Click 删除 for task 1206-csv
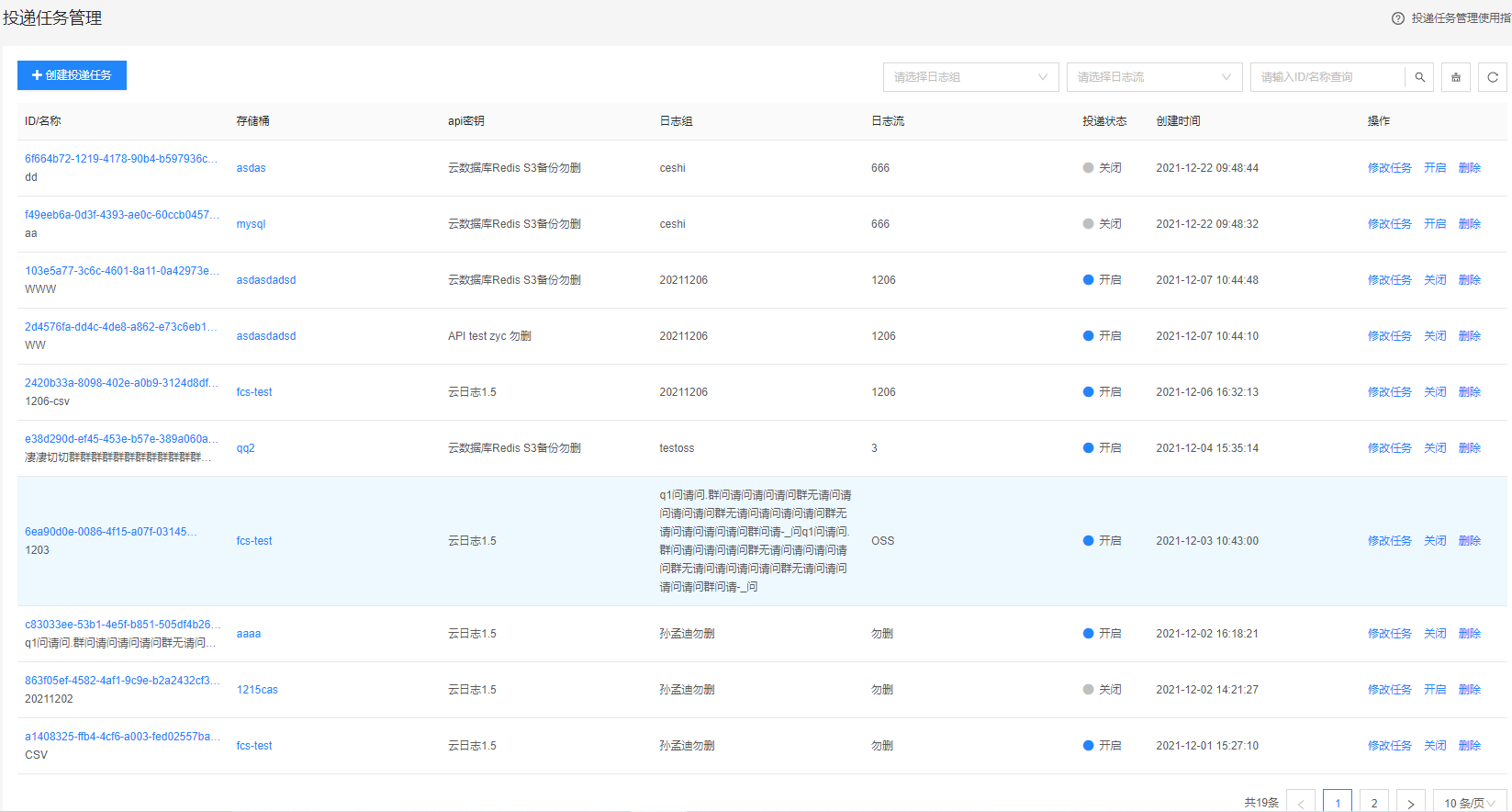The width and height of the screenshot is (1512, 812). pyautogui.click(x=1470, y=392)
